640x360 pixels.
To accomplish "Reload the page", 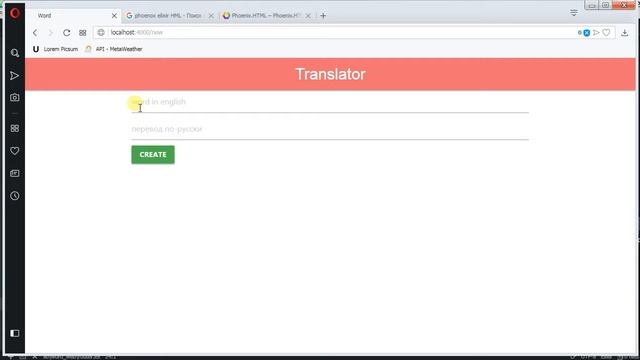I will click(x=67, y=33).
